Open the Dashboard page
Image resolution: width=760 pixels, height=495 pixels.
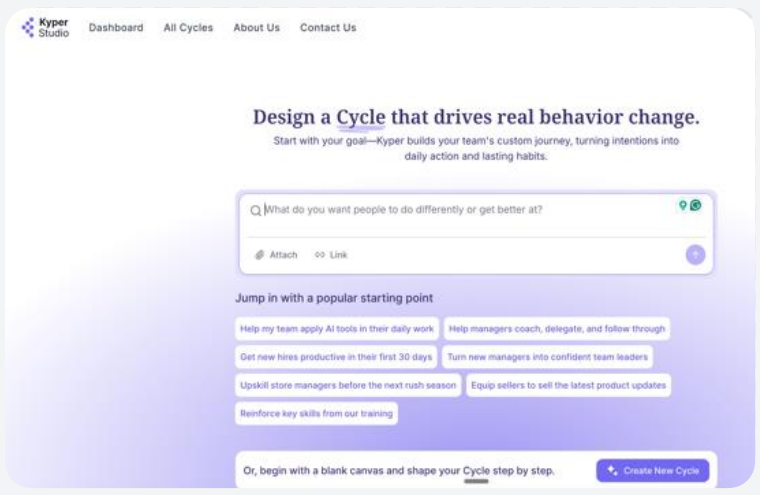(116, 28)
